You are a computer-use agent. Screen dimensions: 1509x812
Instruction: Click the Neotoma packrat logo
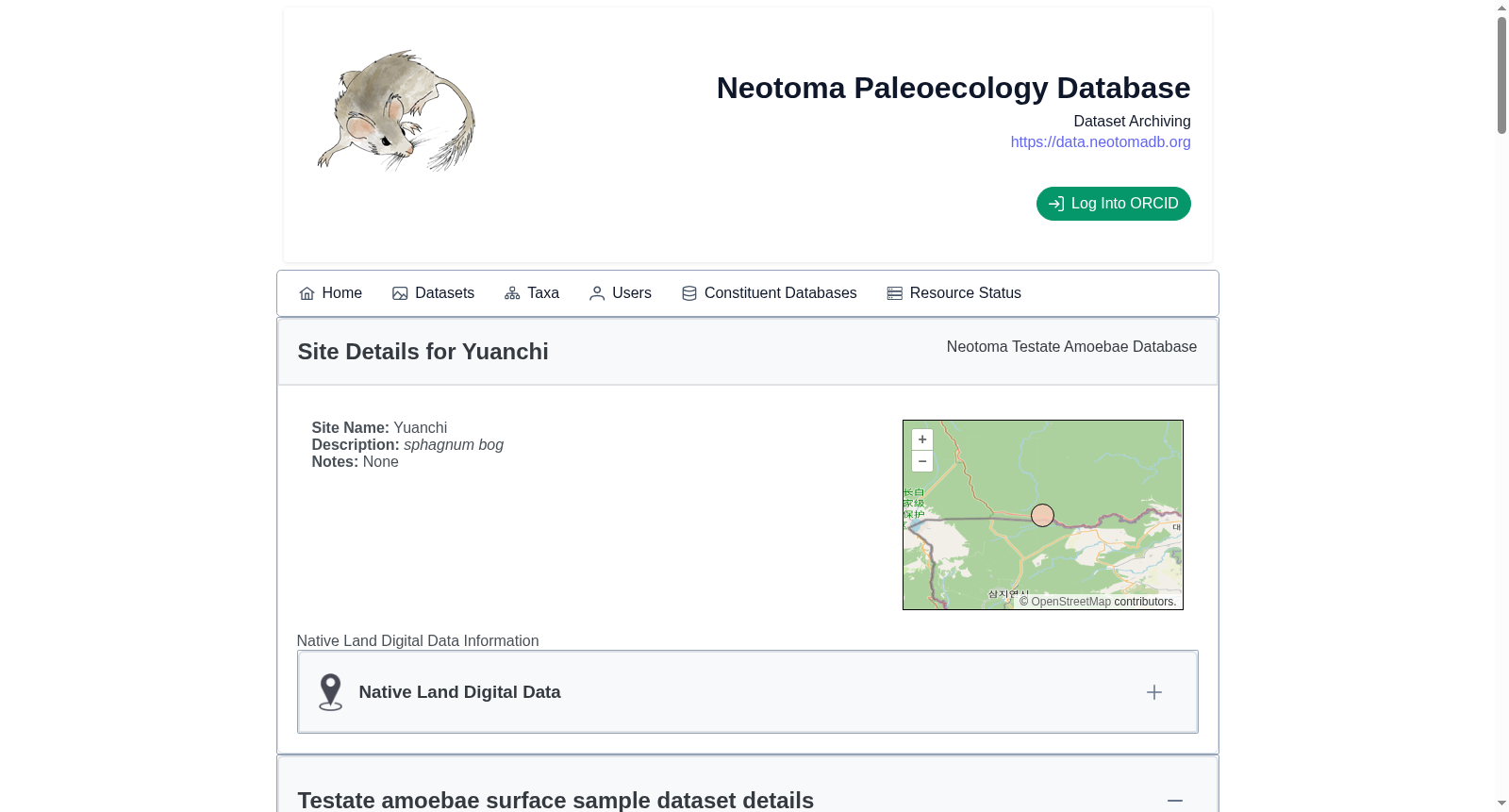[x=396, y=110]
